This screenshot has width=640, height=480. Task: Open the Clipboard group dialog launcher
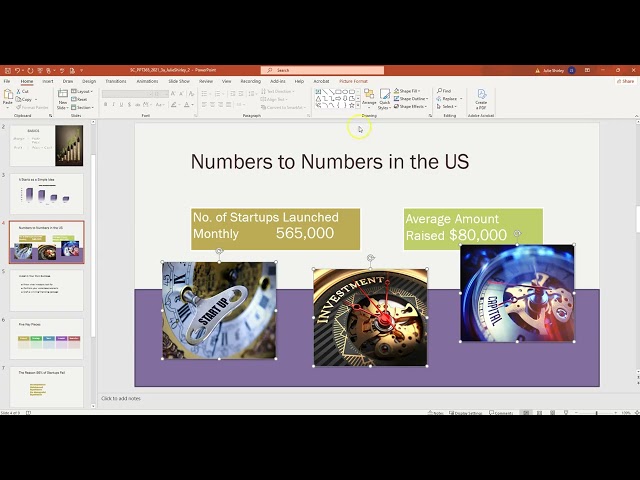(51, 116)
